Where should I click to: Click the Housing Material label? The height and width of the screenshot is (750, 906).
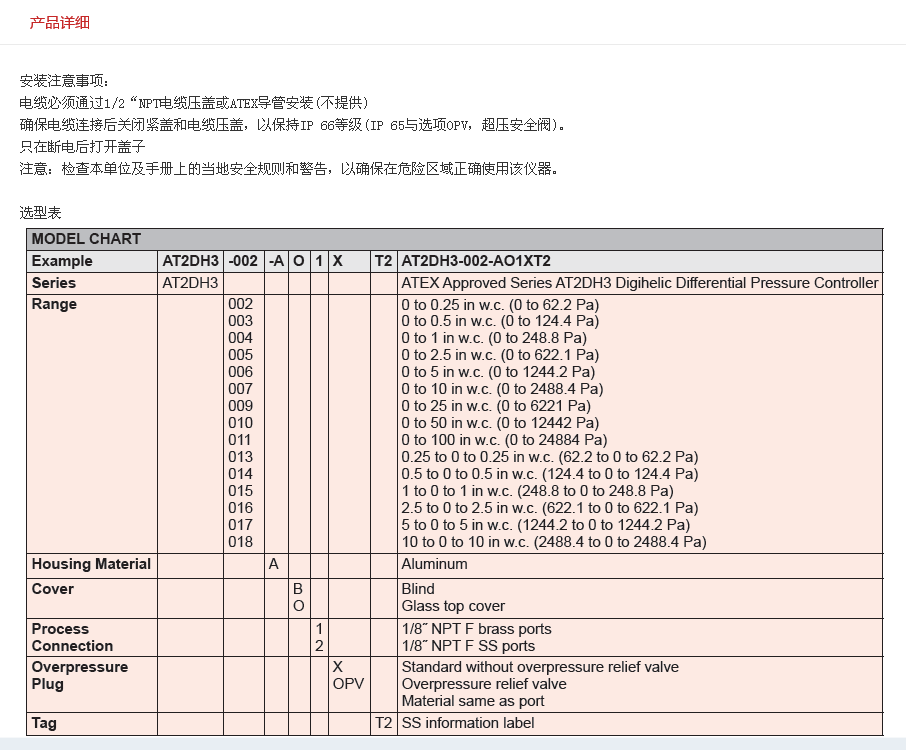[91, 564]
